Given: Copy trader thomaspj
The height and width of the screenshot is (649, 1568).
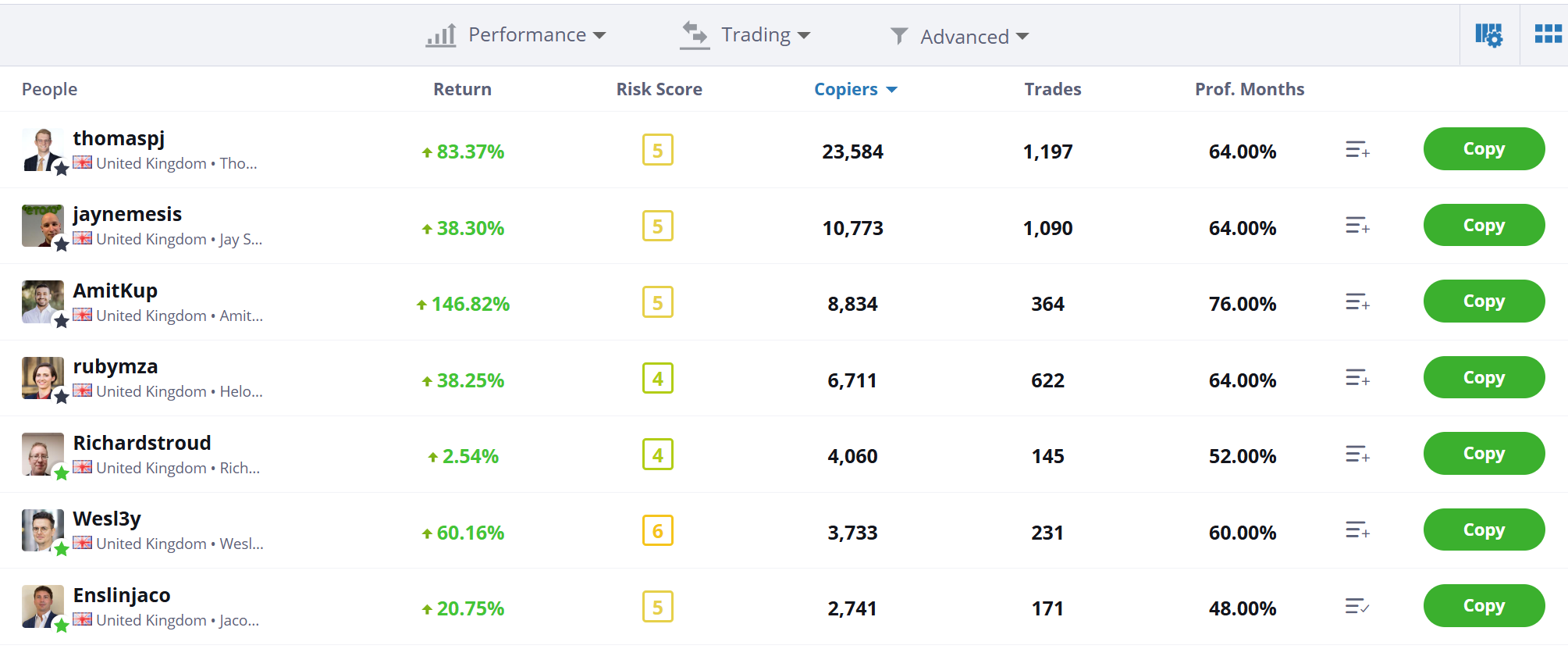Looking at the screenshot, I should 1483,149.
